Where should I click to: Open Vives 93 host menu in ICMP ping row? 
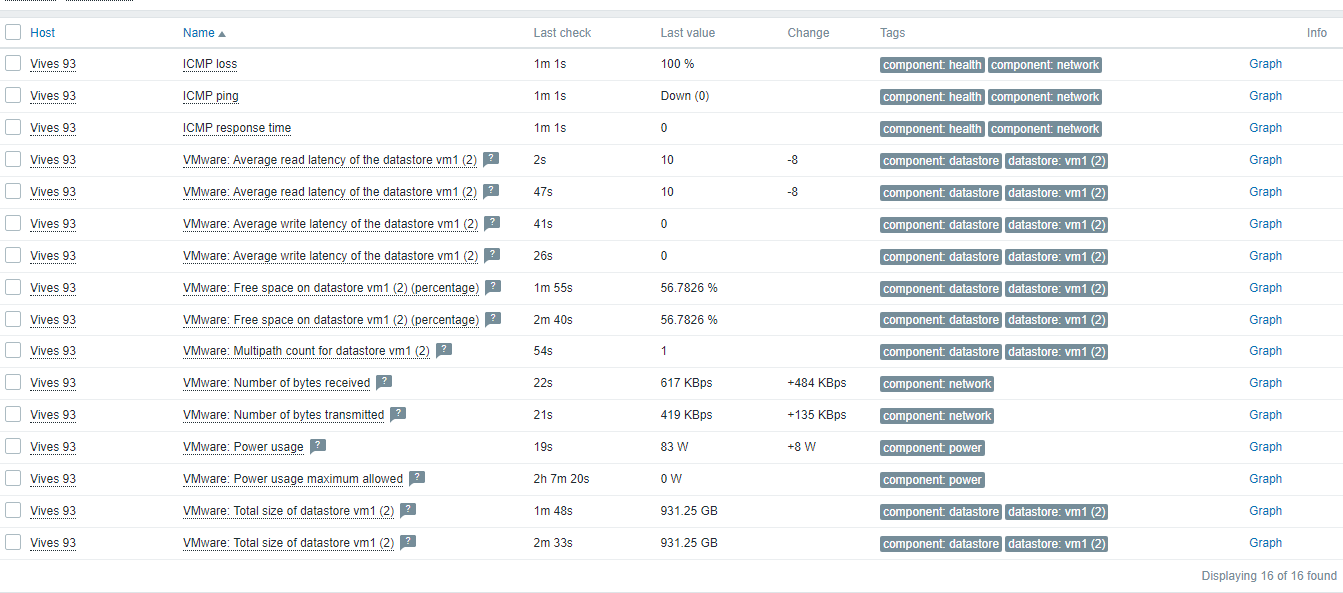tap(53, 96)
